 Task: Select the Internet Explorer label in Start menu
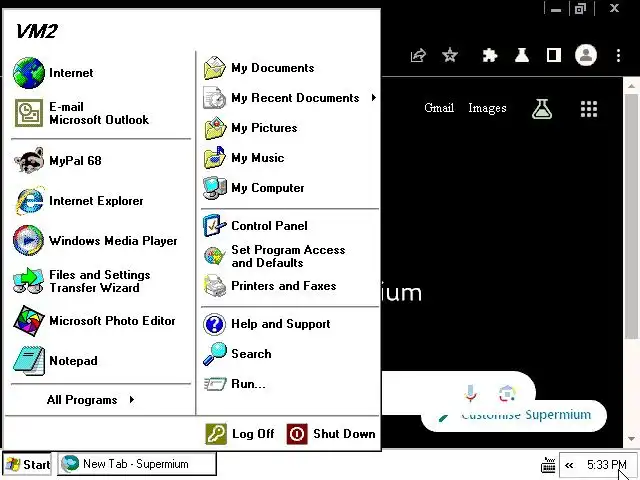click(96, 201)
